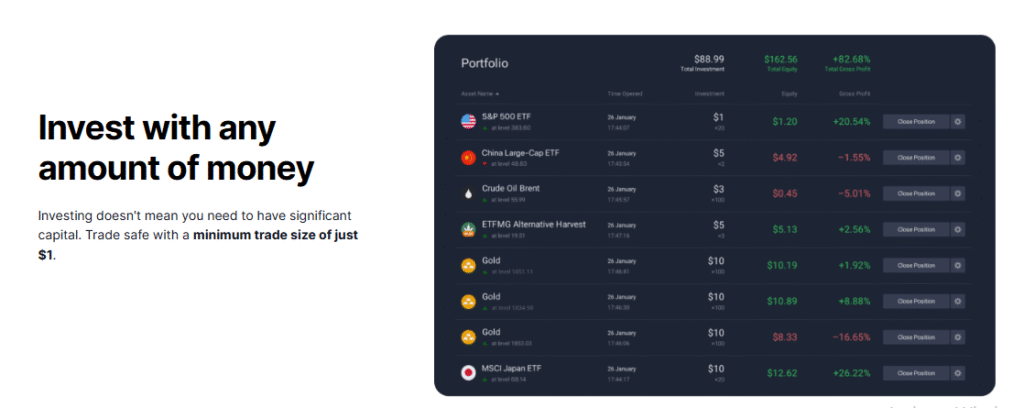Viewport: 1024px width, 408px height.
Task: Close Position for China Large-Cap ETF
Action: tap(916, 157)
